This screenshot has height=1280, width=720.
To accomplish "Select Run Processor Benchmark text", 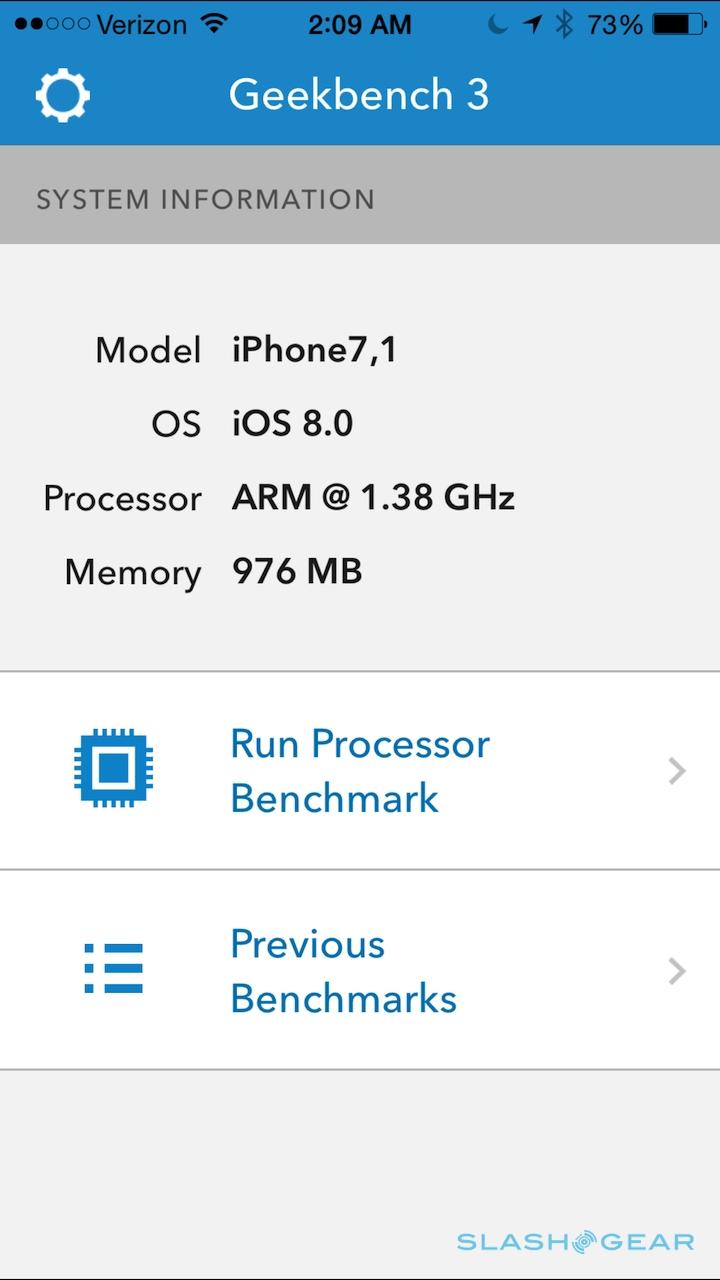I will pos(360,770).
